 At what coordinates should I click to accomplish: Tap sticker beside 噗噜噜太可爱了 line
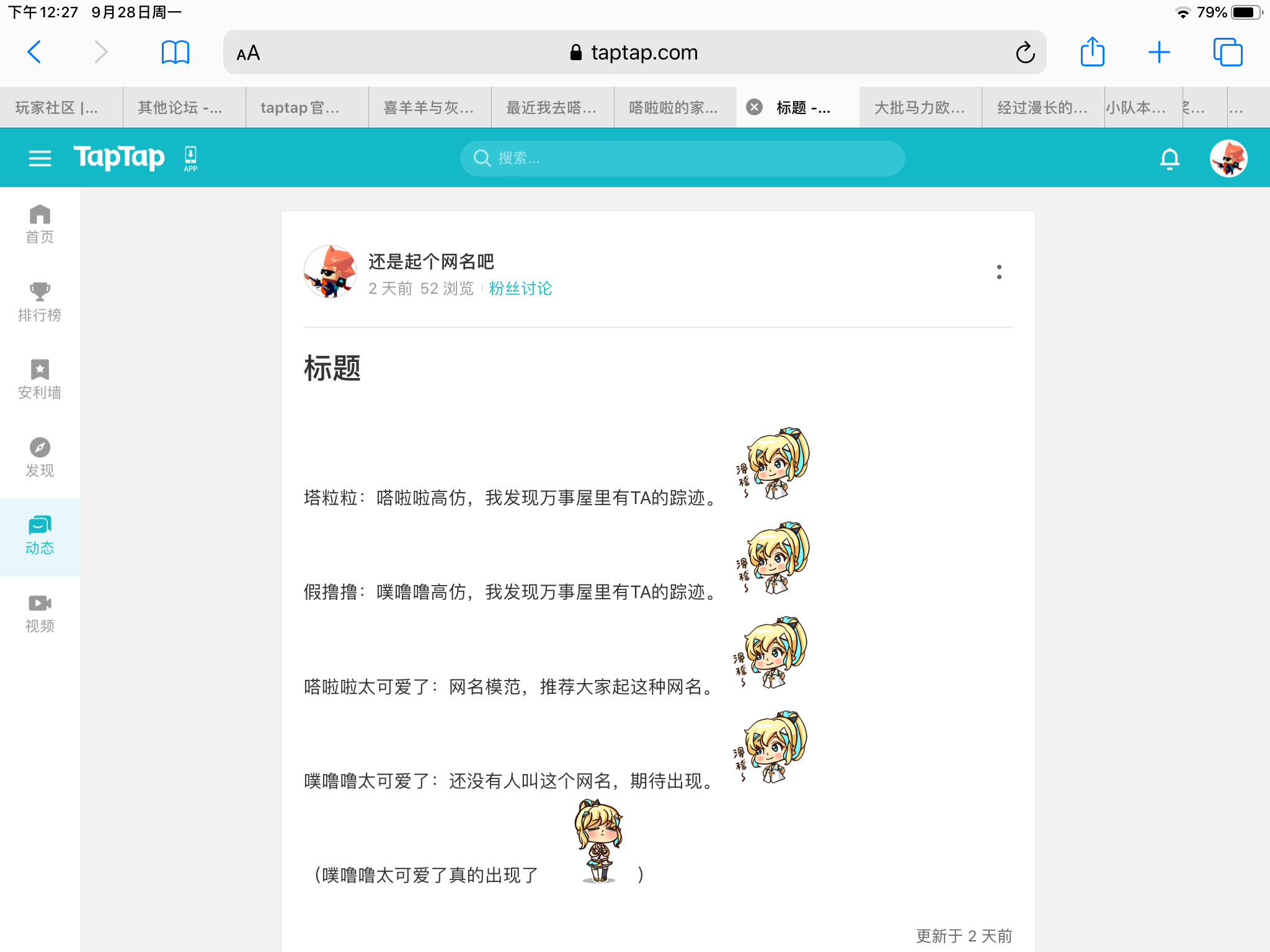770,747
